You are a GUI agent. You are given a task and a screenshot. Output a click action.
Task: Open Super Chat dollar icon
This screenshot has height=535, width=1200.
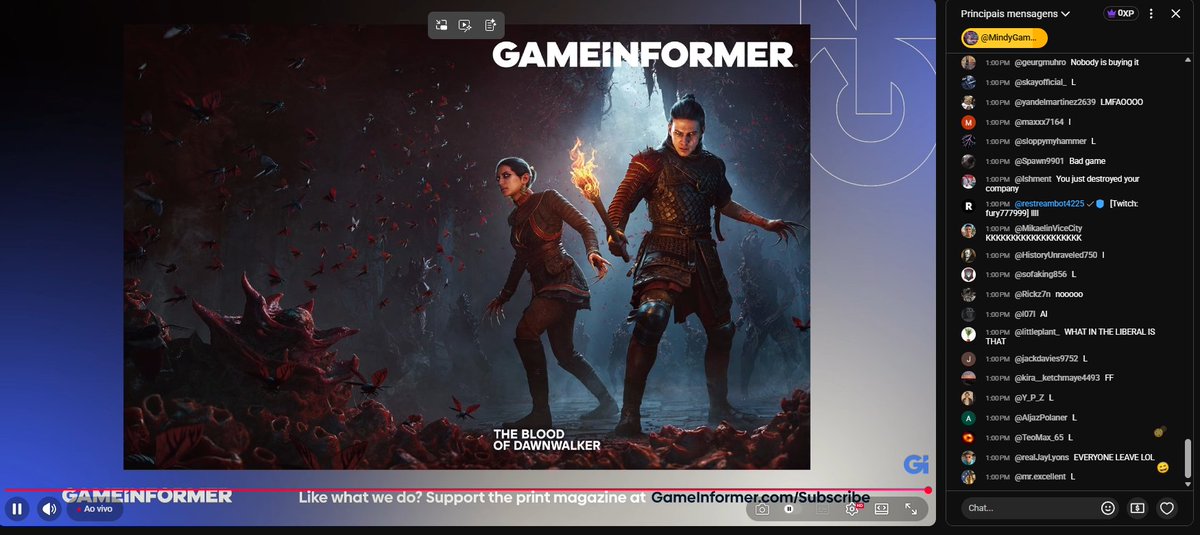point(1137,508)
